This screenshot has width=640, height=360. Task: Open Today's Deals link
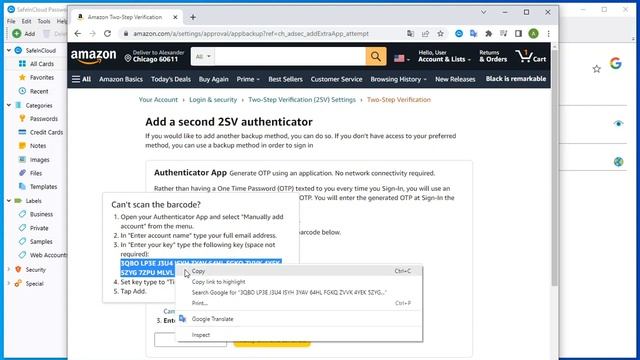pyautogui.click(x=171, y=79)
